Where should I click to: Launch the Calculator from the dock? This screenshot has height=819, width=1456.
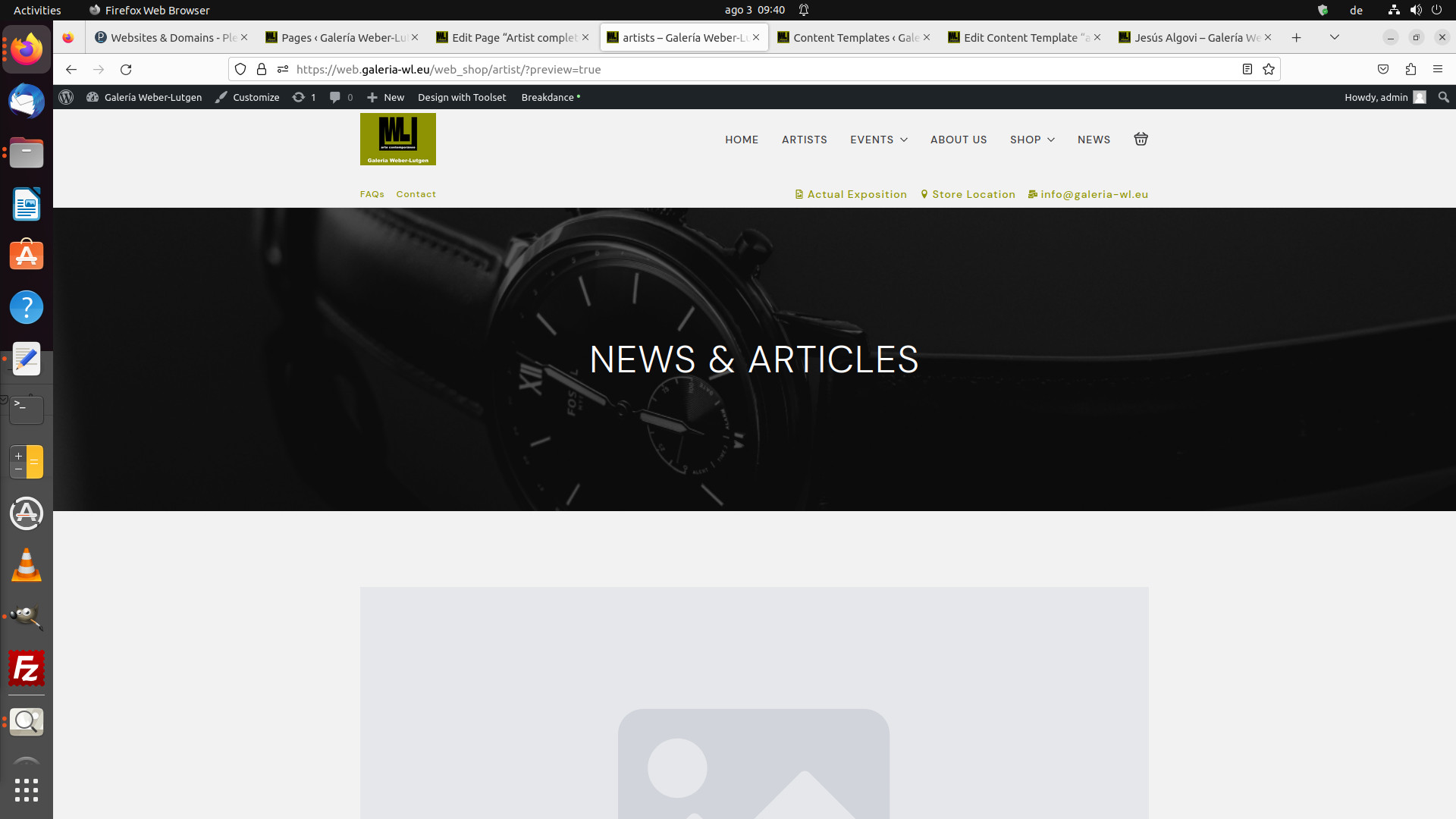pos(27,462)
